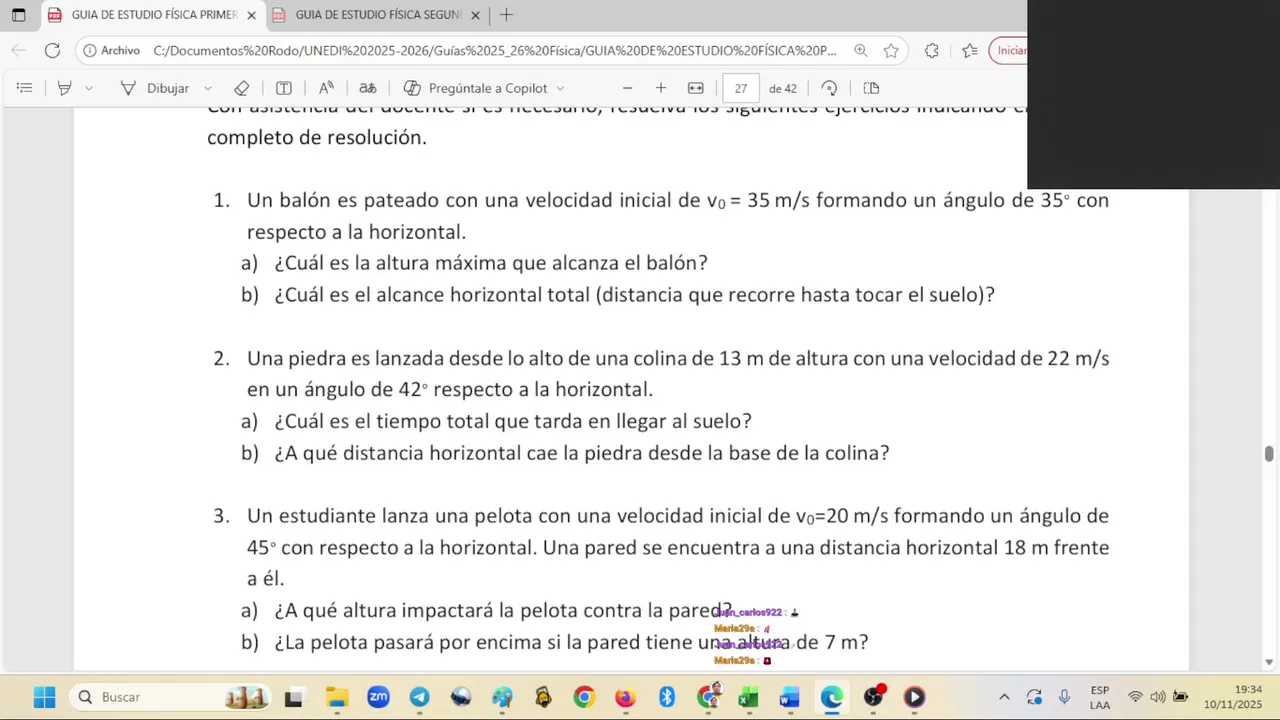Viewport: 1280px width, 720px height.
Task: Reload the current page
Action: pos(53,50)
